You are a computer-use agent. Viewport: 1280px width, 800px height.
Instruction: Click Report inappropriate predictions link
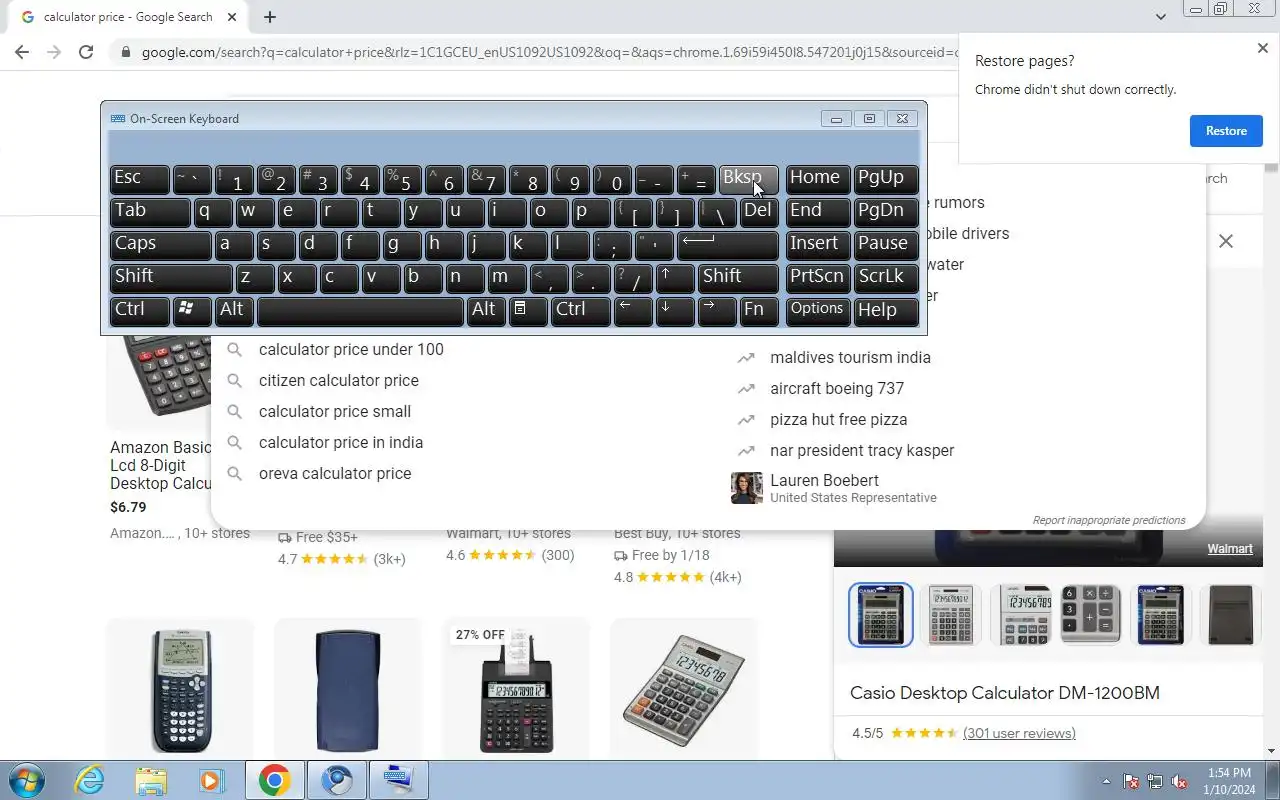(1109, 520)
